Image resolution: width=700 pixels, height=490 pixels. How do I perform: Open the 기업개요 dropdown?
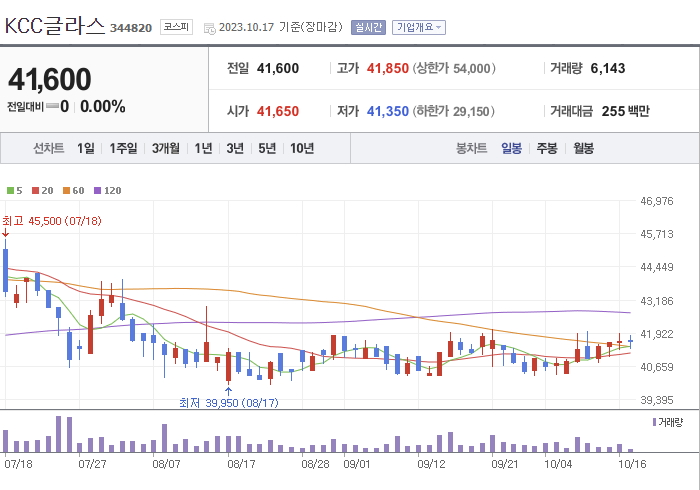(x=419, y=28)
